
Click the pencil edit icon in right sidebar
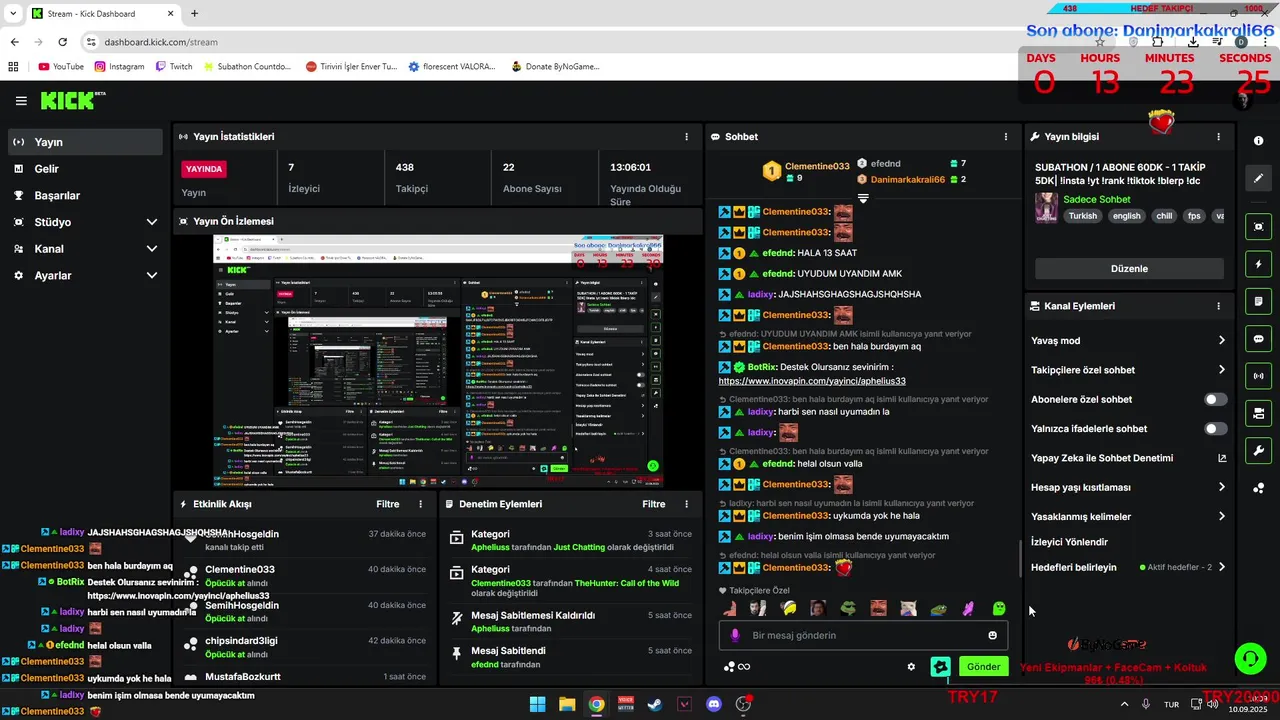[1258, 178]
